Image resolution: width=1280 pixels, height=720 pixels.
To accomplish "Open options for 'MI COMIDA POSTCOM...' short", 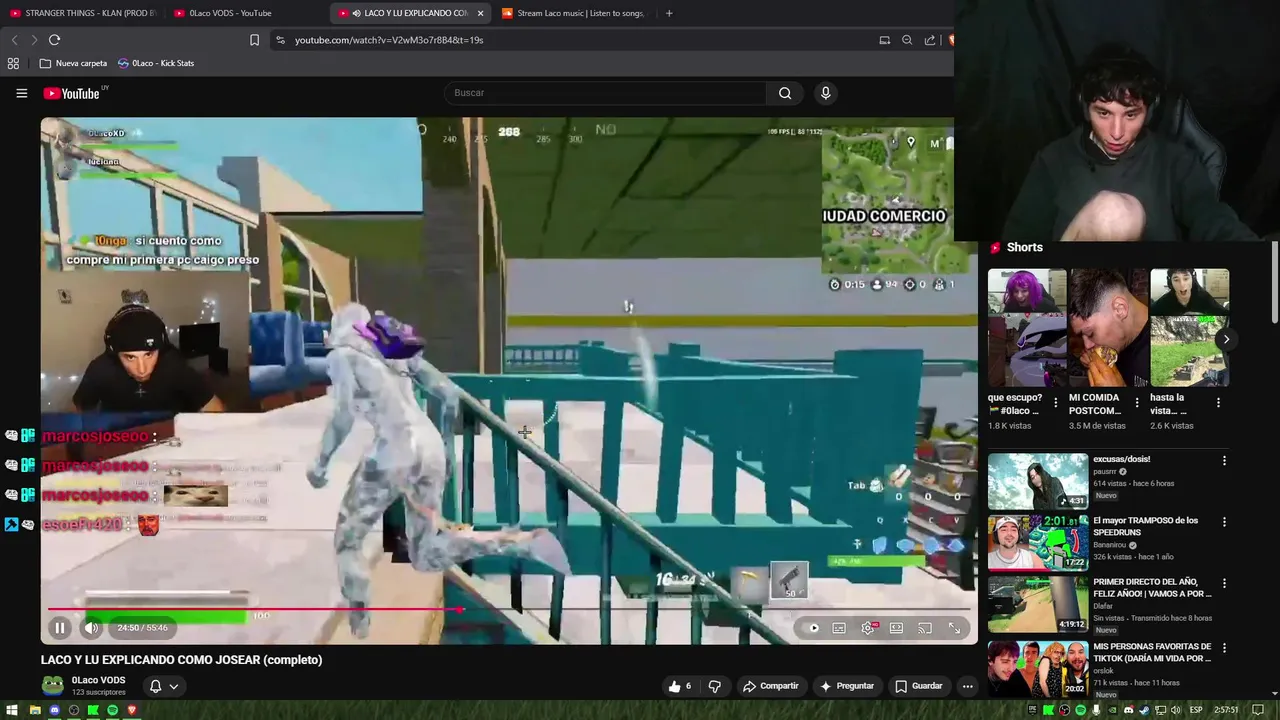I will click(1136, 403).
